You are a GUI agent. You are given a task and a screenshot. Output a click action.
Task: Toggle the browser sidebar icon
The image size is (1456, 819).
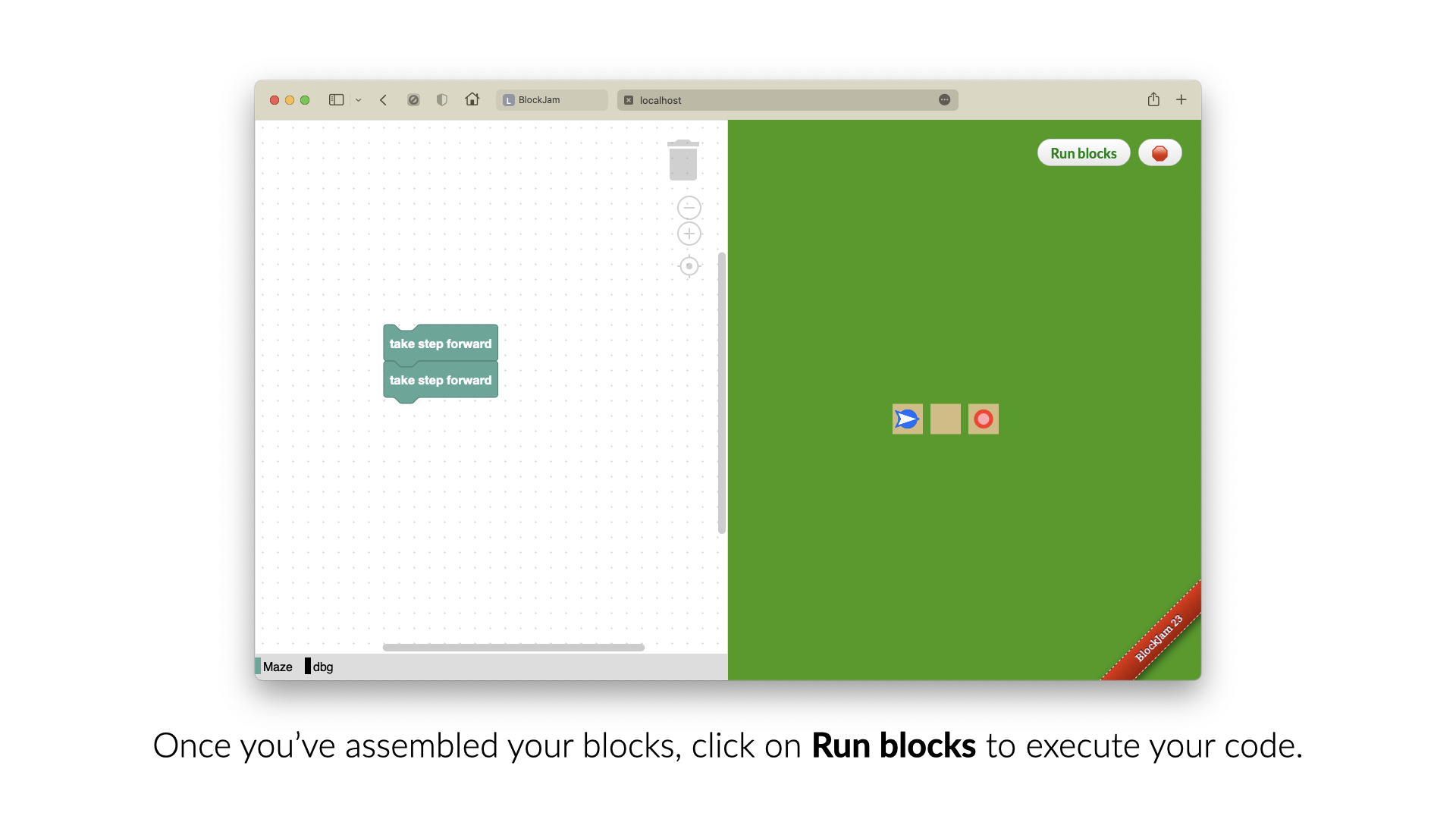(x=336, y=99)
